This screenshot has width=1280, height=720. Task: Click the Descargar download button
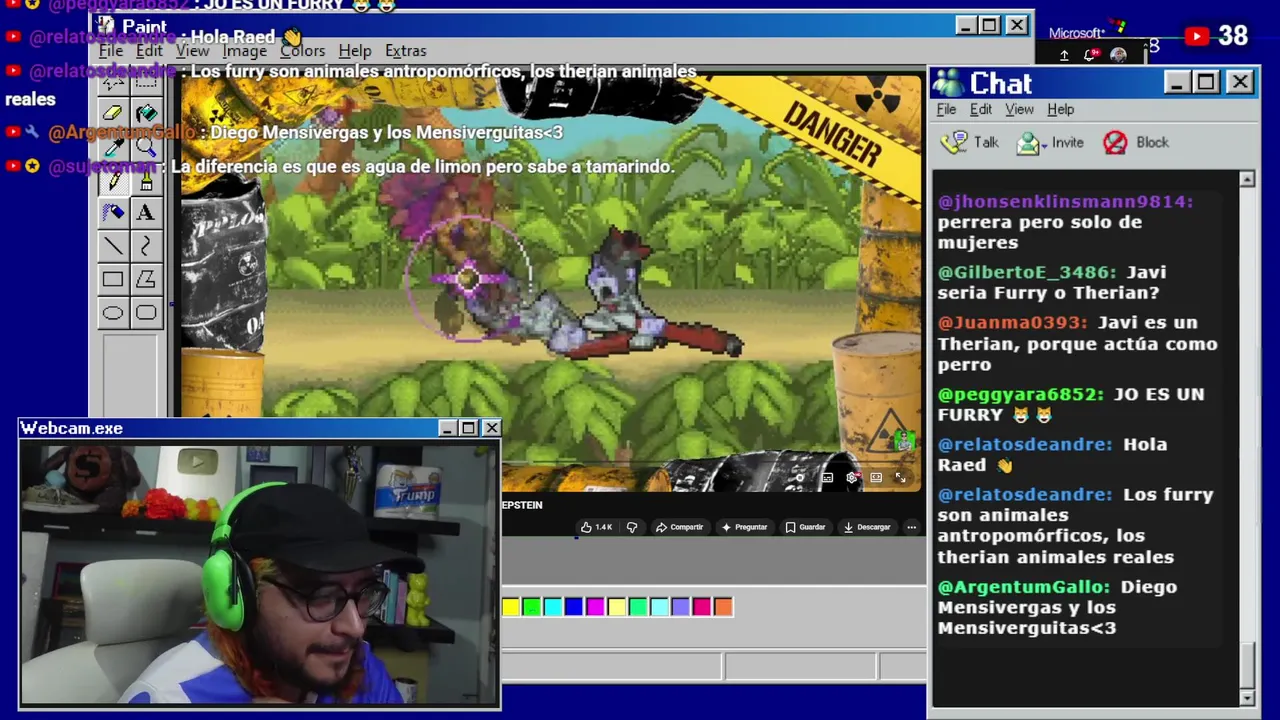(x=866, y=527)
